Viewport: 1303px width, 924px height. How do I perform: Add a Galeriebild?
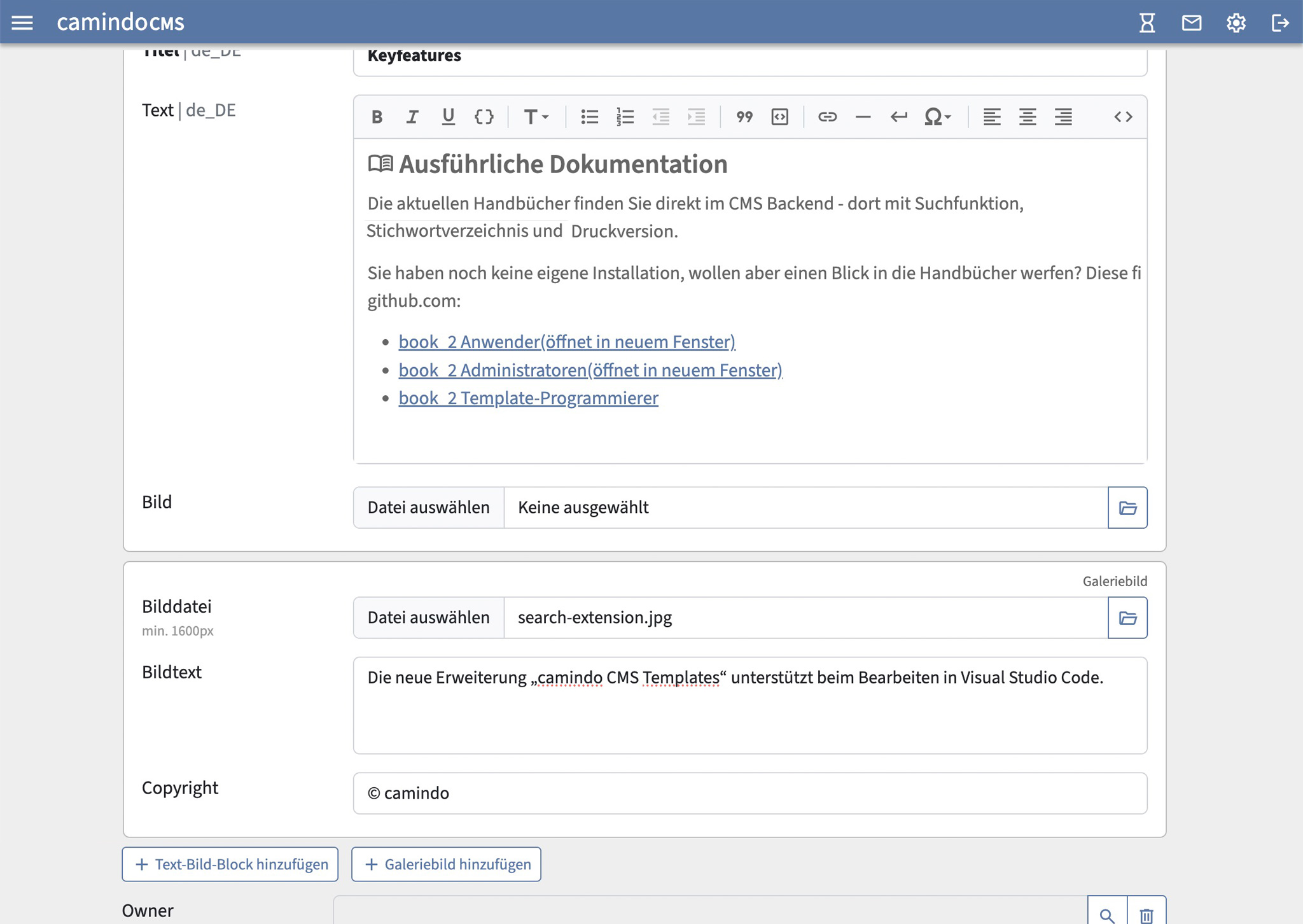446,864
